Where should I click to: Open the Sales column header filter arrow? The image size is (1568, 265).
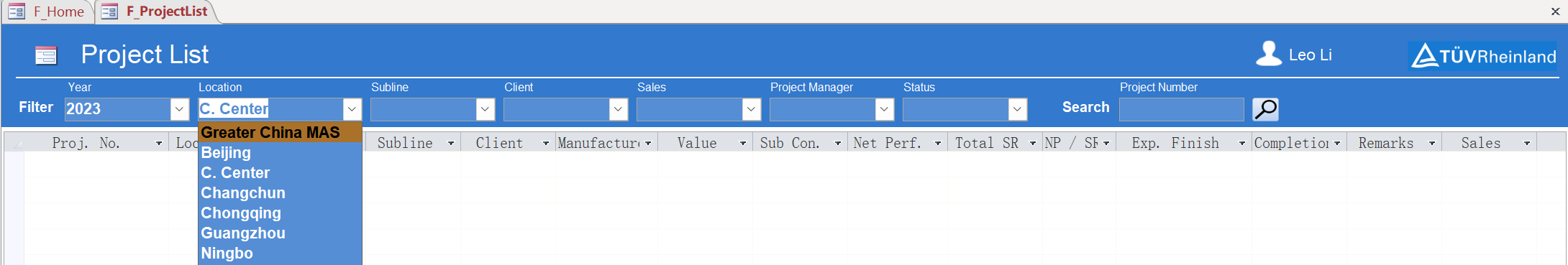click(x=1527, y=144)
